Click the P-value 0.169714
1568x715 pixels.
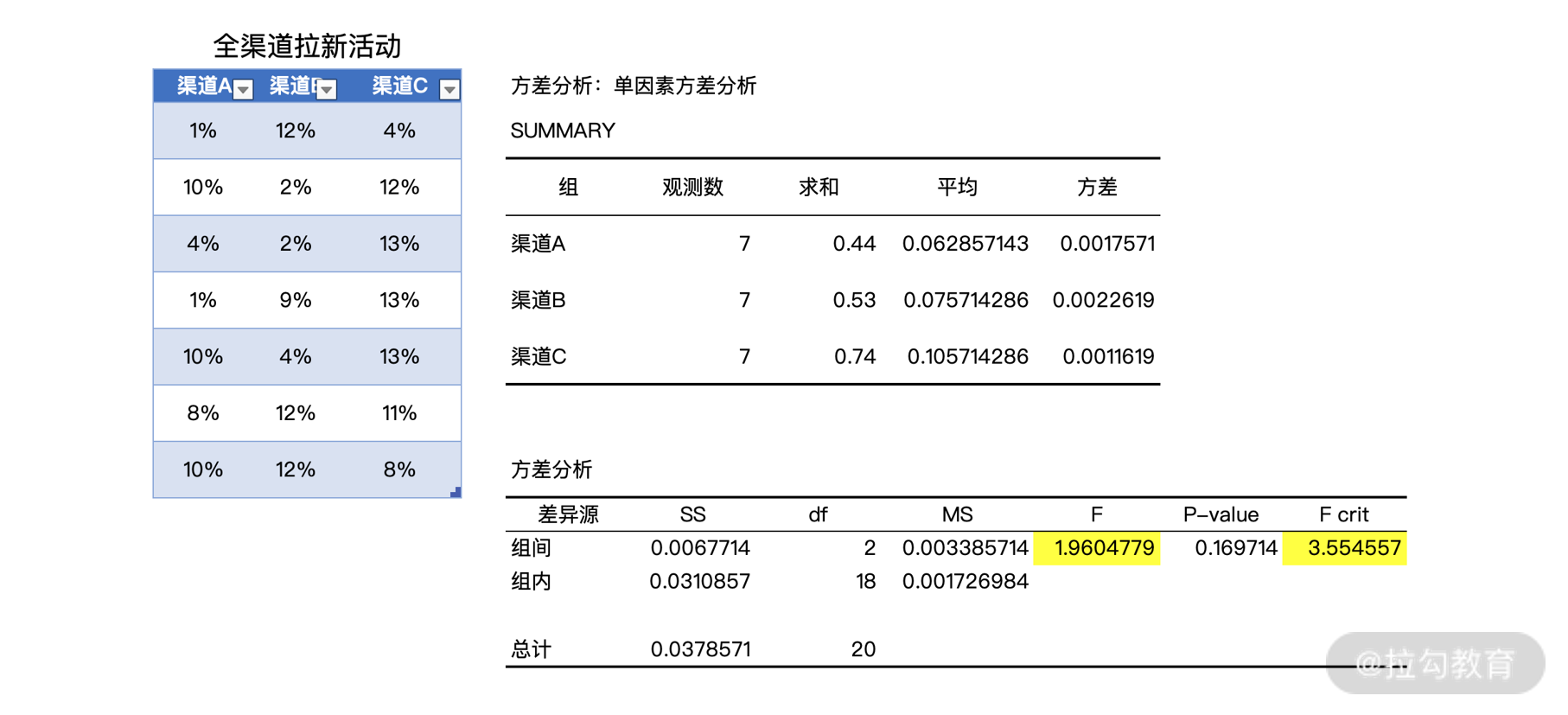1236,547
